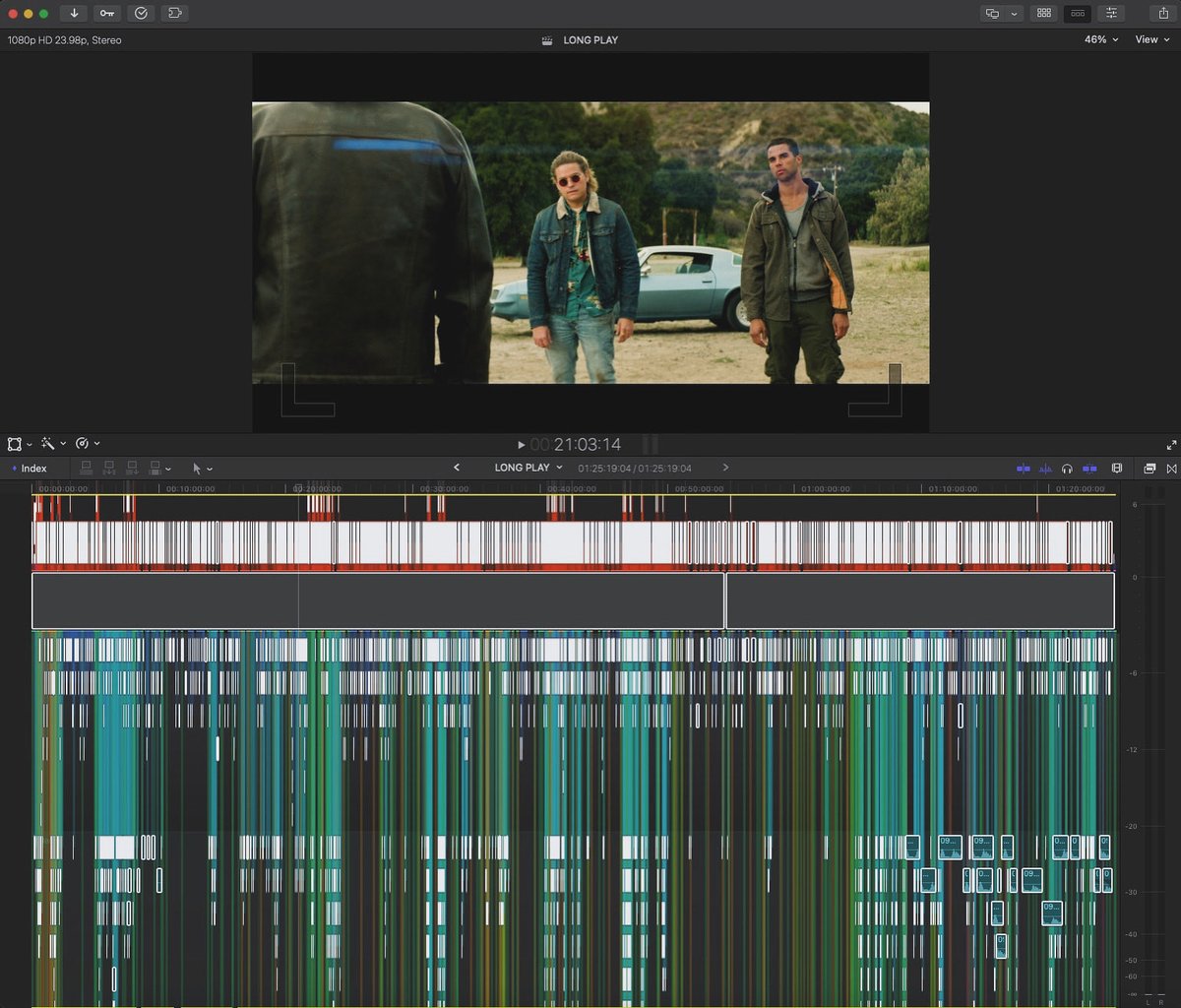The image size is (1181, 1008).
Task: Toggle the Snapping button
Action: 1089,469
